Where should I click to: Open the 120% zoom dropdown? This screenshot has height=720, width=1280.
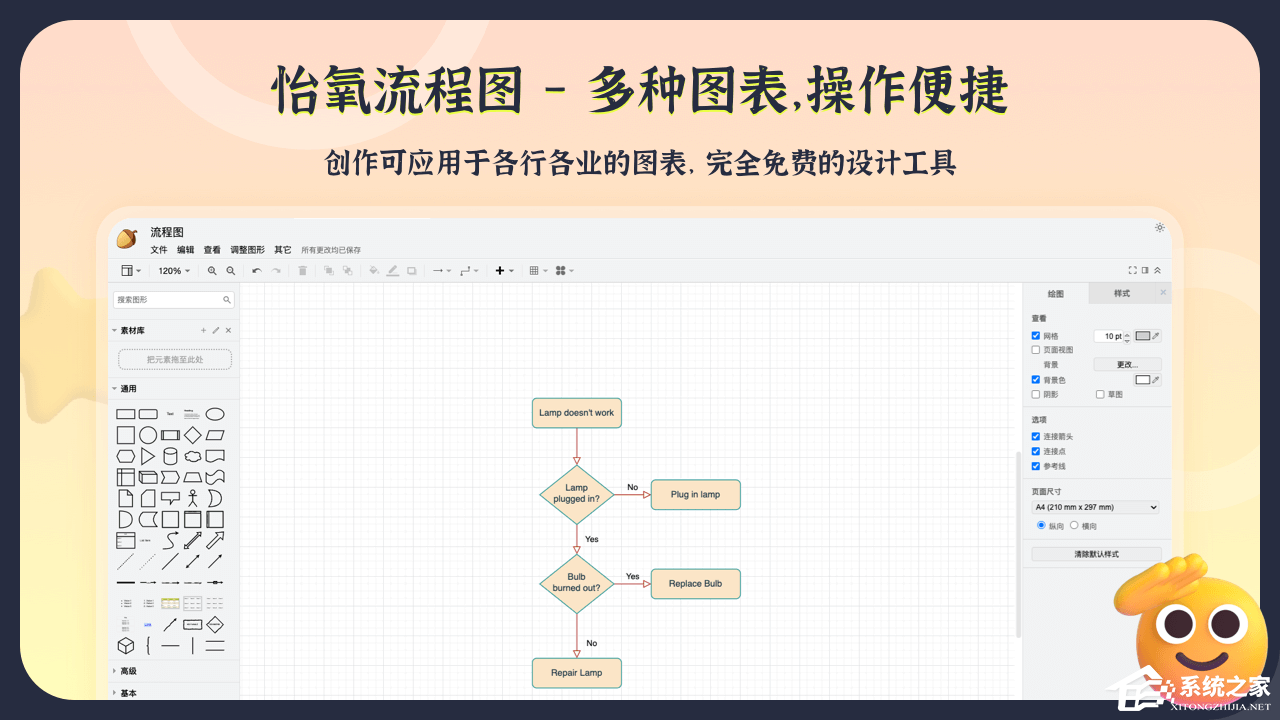click(174, 271)
